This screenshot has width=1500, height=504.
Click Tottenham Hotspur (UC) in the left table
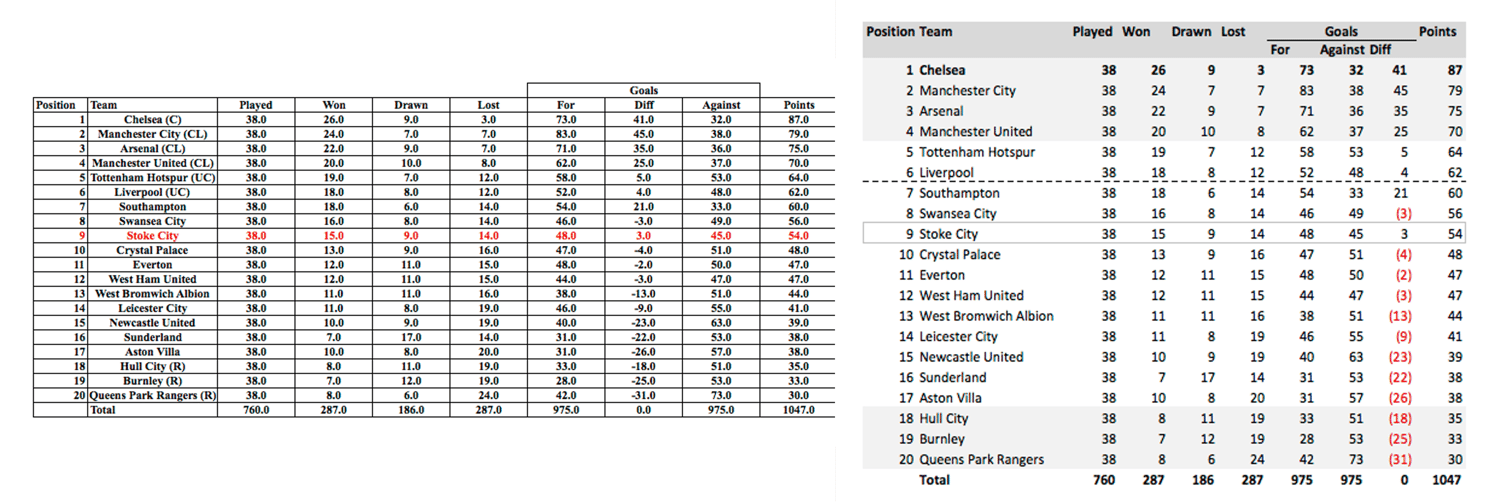pos(152,177)
